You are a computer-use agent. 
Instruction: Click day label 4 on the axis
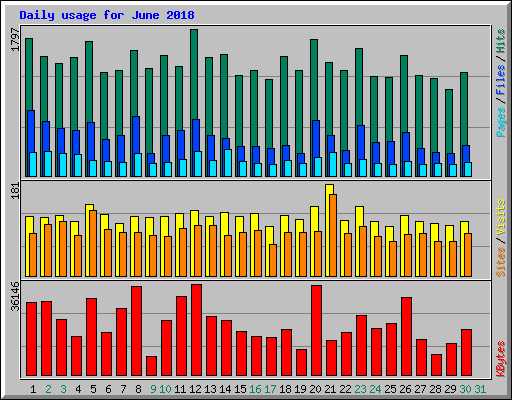click(78, 389)
